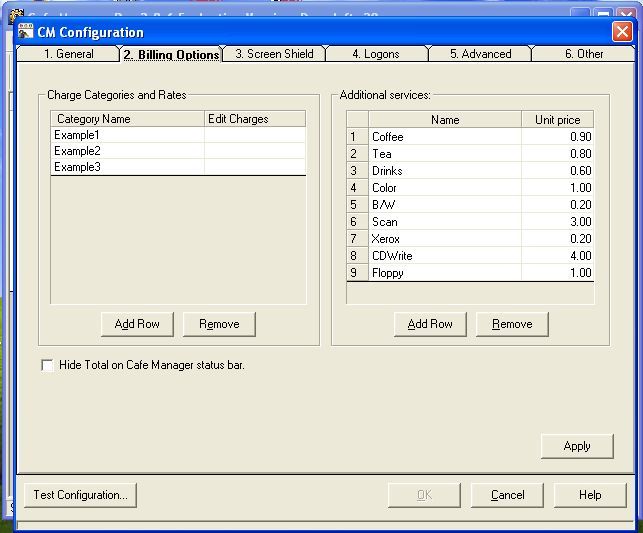Select the Scan service name
Image resolution: width=643 pixels, height=533 pixels.
point(445,222)
